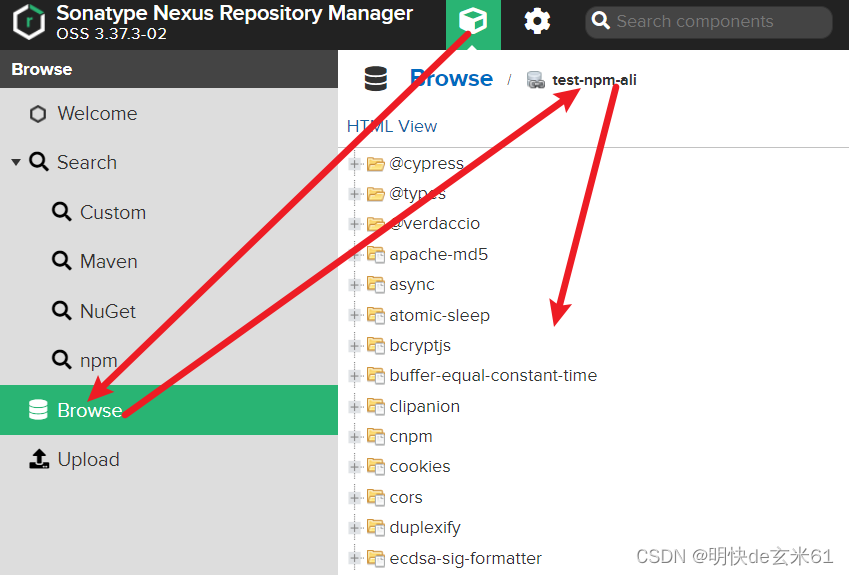
Task: Expand the cookies package node
Action: [x=355, y=467]
